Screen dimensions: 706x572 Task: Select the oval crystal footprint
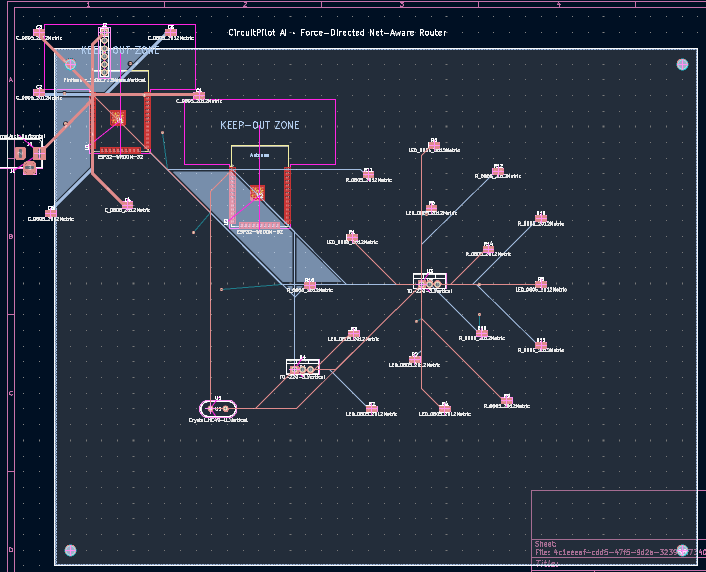coord(218,409)
